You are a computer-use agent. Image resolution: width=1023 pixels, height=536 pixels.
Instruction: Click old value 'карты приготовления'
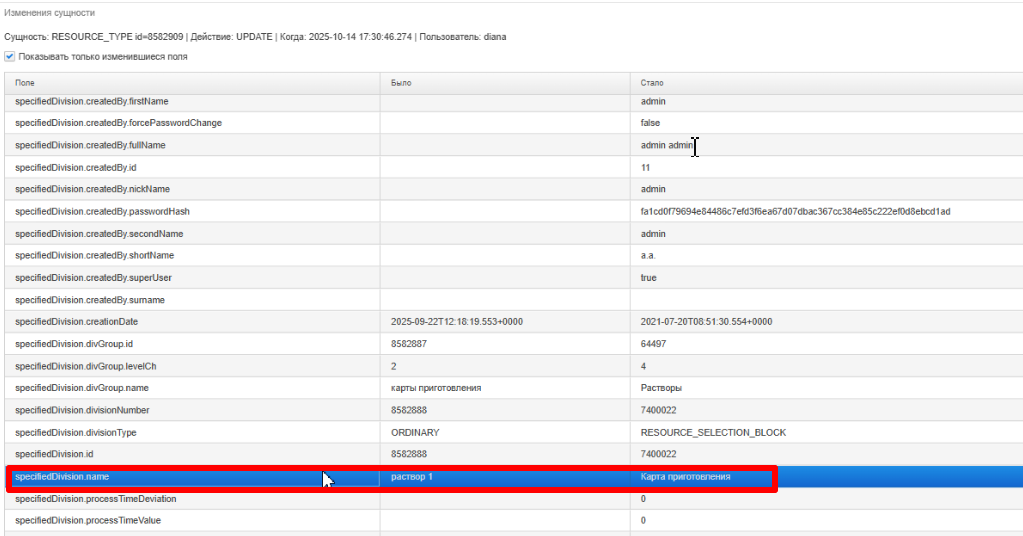pyautogui.click(x=436, y=388)
